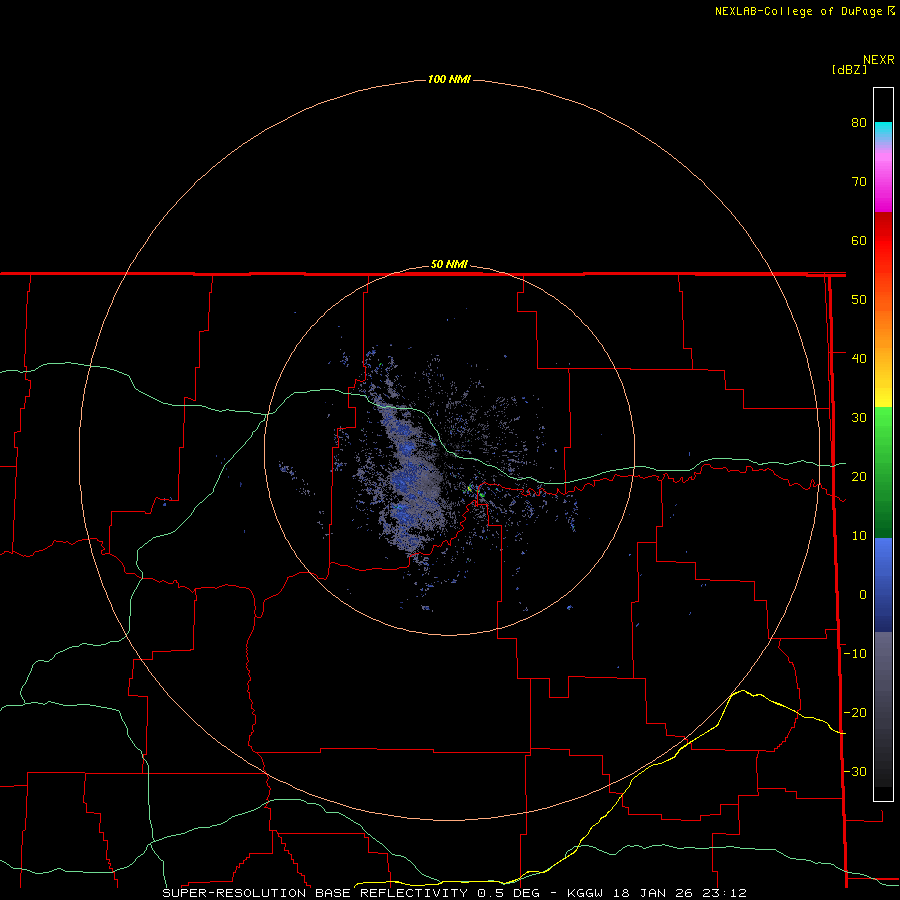Click the 40 dBZ scale value

pyautogui.click(x=859, y=359)
